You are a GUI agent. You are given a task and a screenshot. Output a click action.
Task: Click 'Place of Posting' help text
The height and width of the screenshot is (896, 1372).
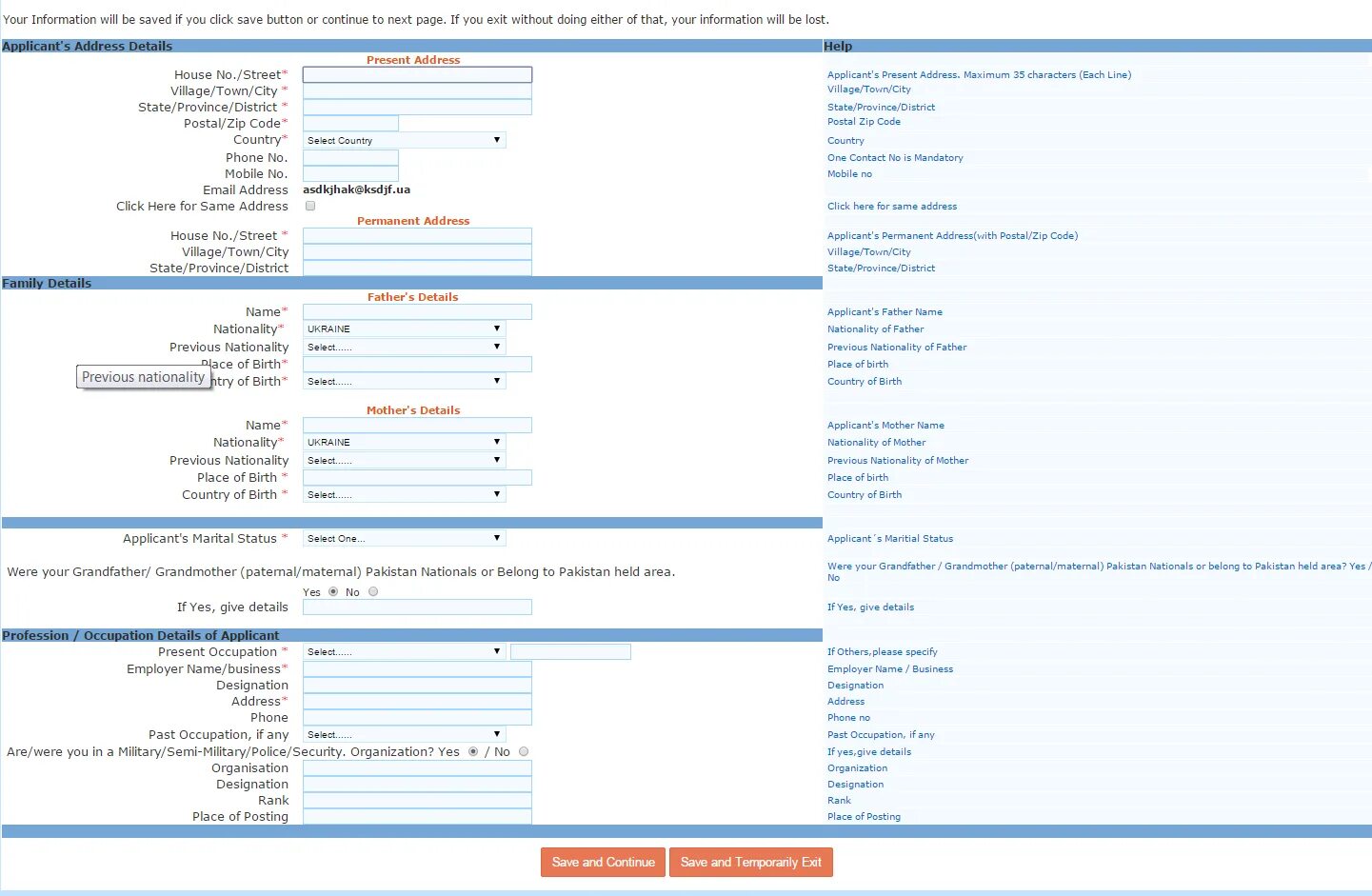click(864, 817)
